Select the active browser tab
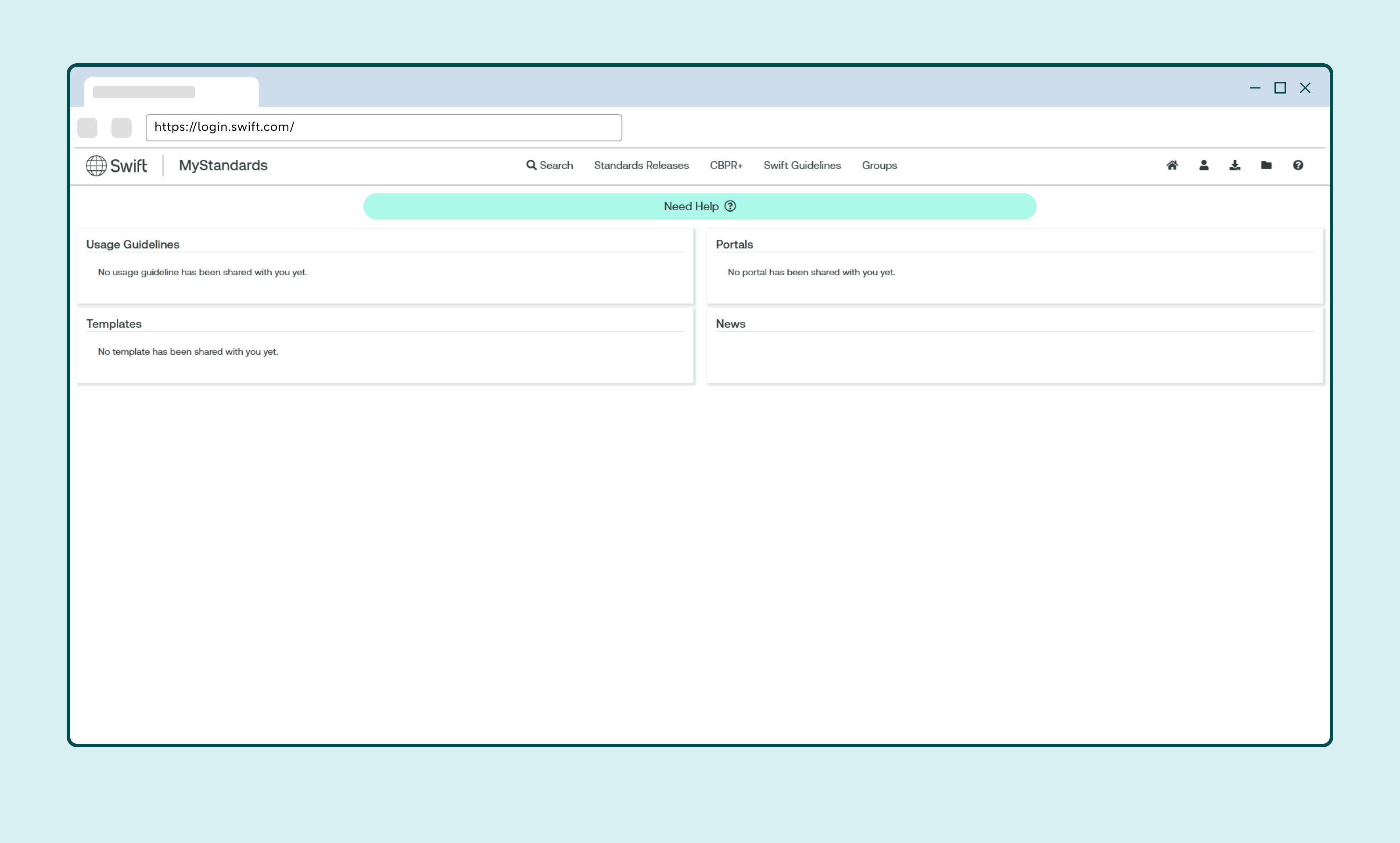The width and height of the screenshot is (1400, 843). pyautogui.click(x=172, y=92)
